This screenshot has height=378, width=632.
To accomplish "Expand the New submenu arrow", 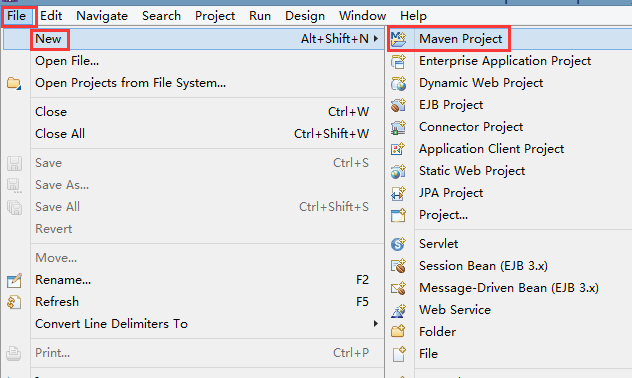I will point(376,39).
